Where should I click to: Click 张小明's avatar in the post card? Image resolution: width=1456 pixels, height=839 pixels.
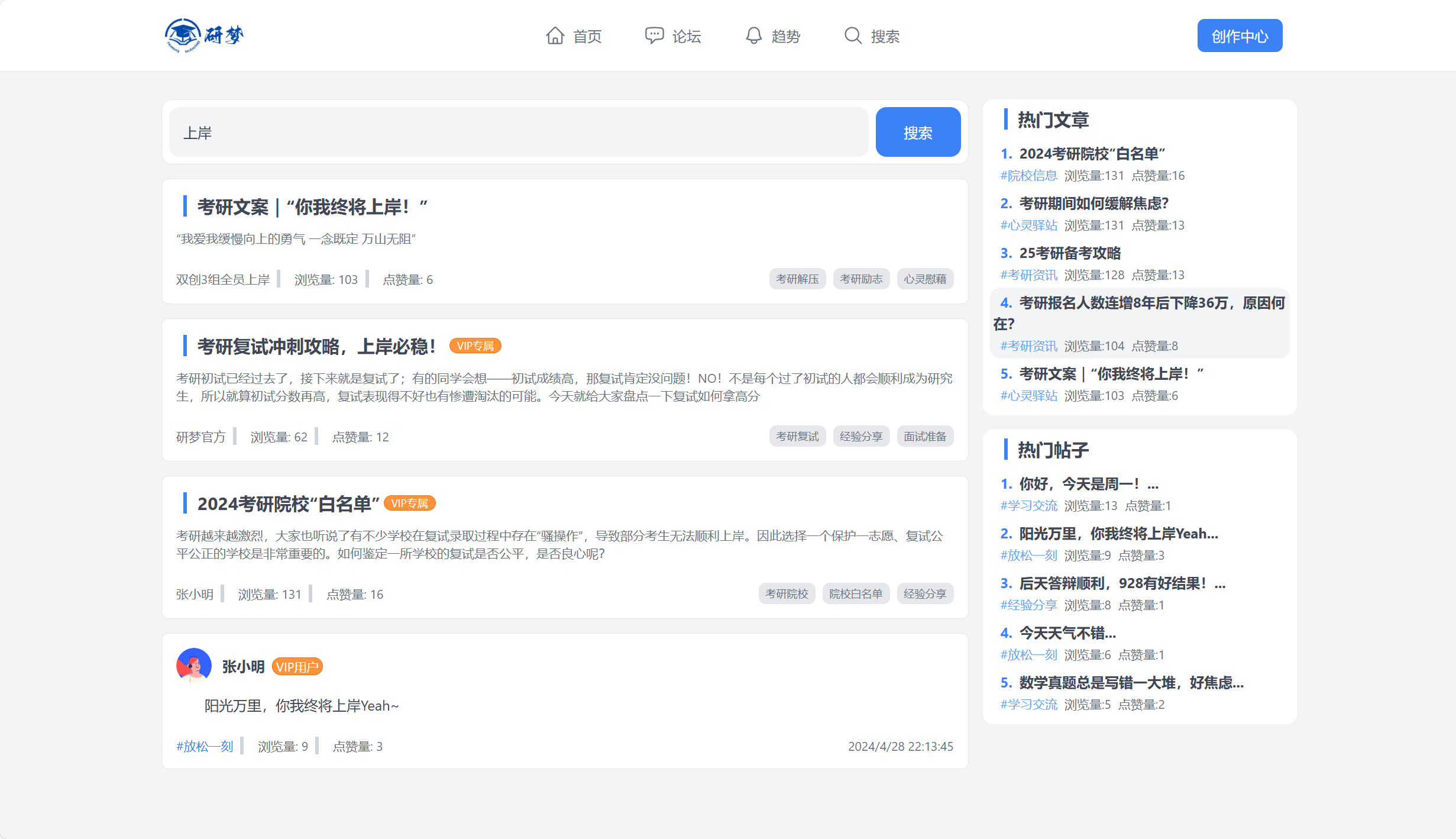193,666
